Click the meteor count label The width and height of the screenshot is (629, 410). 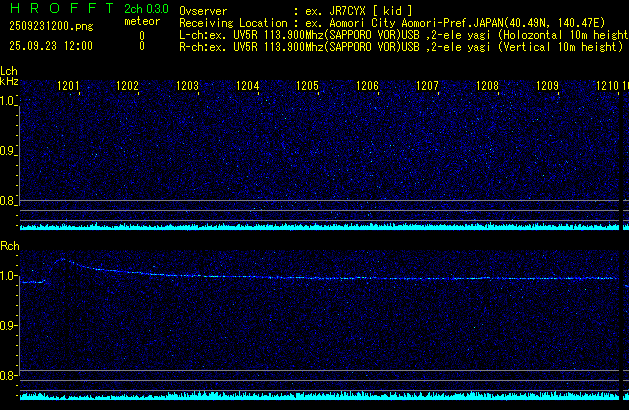(140, 22)
